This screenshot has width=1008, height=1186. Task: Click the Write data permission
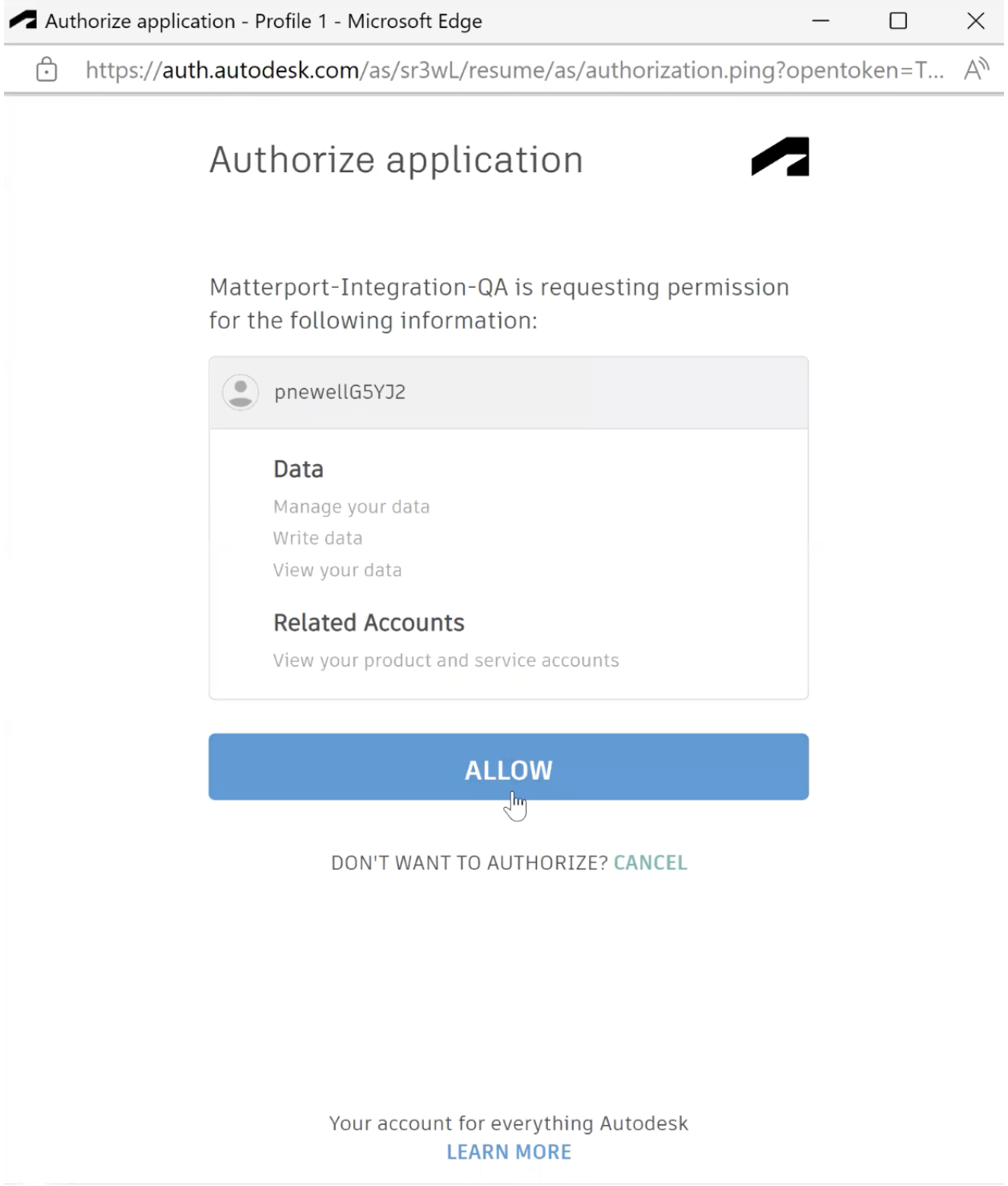317,539
